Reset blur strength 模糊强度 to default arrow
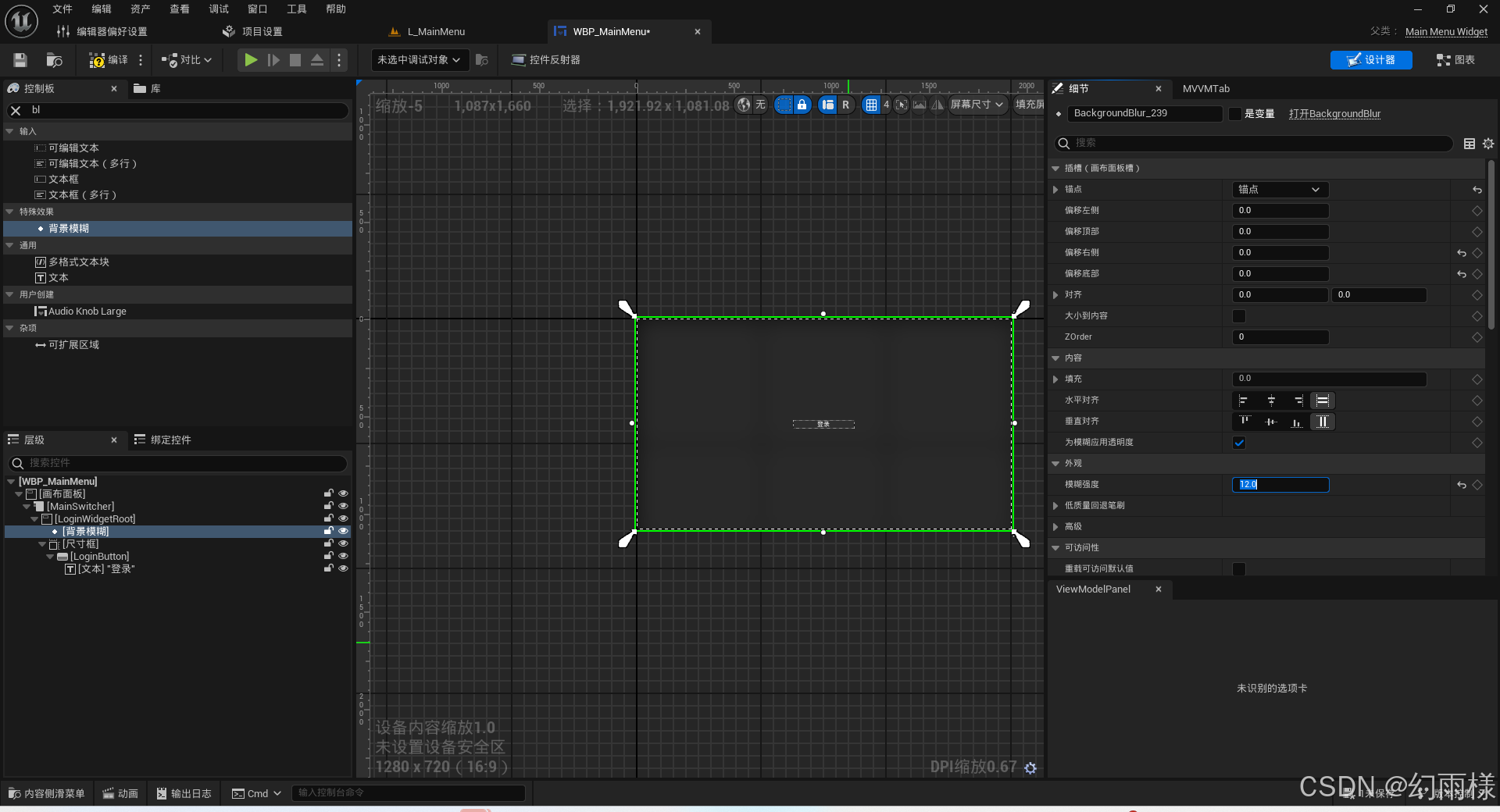This screenshot has width=1500, height=812. point(1462,485)
